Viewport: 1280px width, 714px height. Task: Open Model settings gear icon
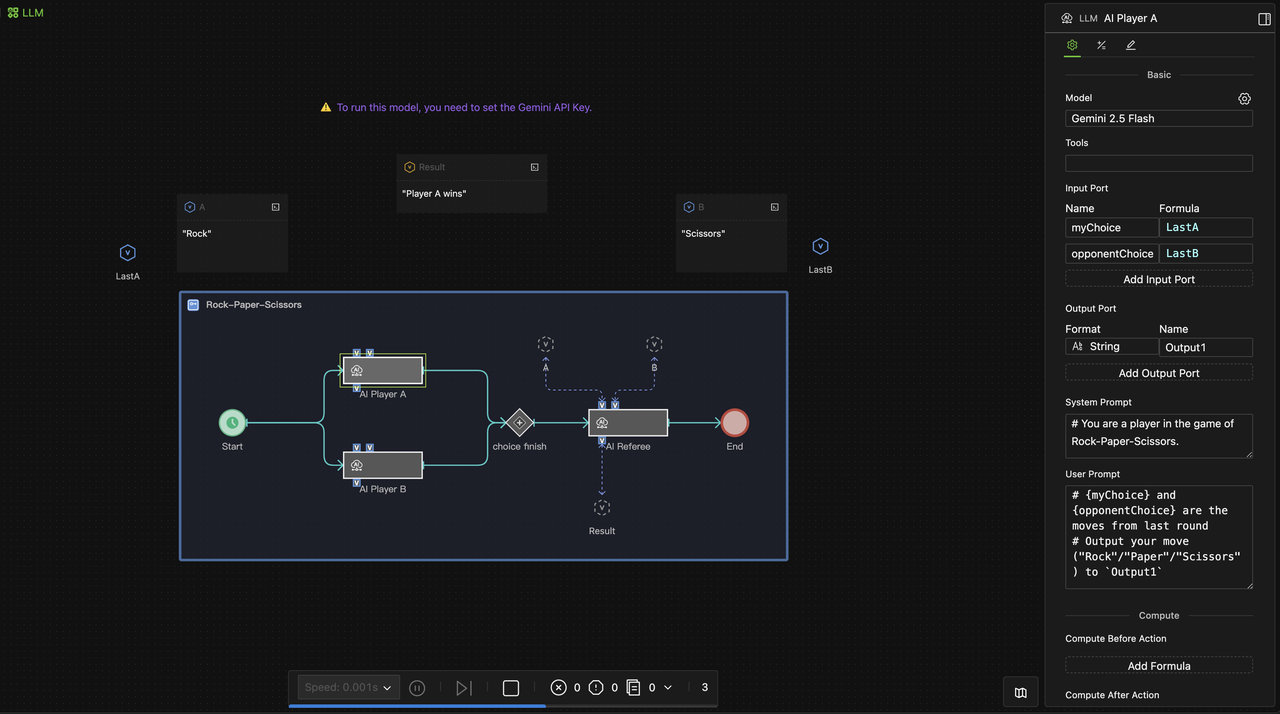click(x=1244, y=99)
